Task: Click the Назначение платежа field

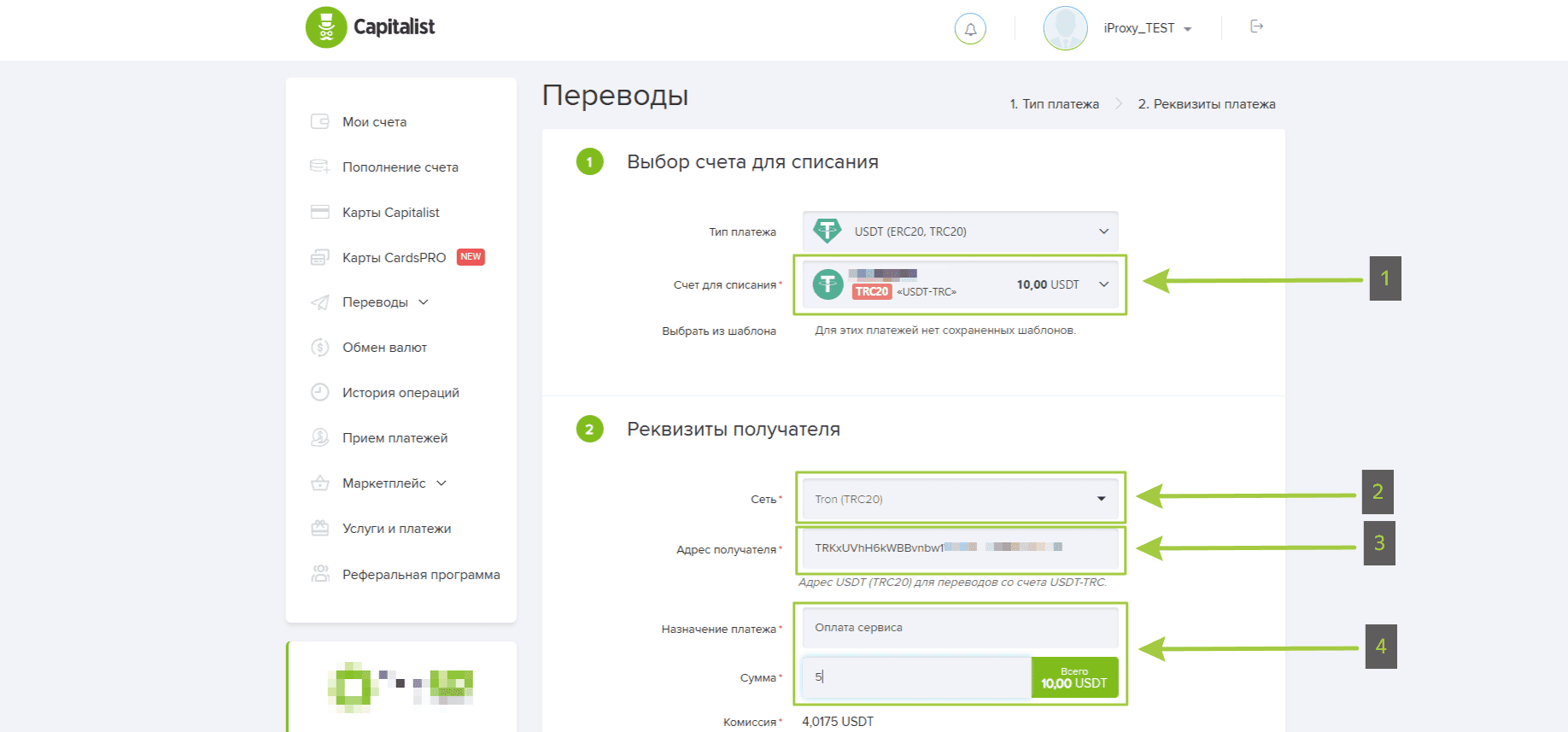Action: tap(960, 628)
